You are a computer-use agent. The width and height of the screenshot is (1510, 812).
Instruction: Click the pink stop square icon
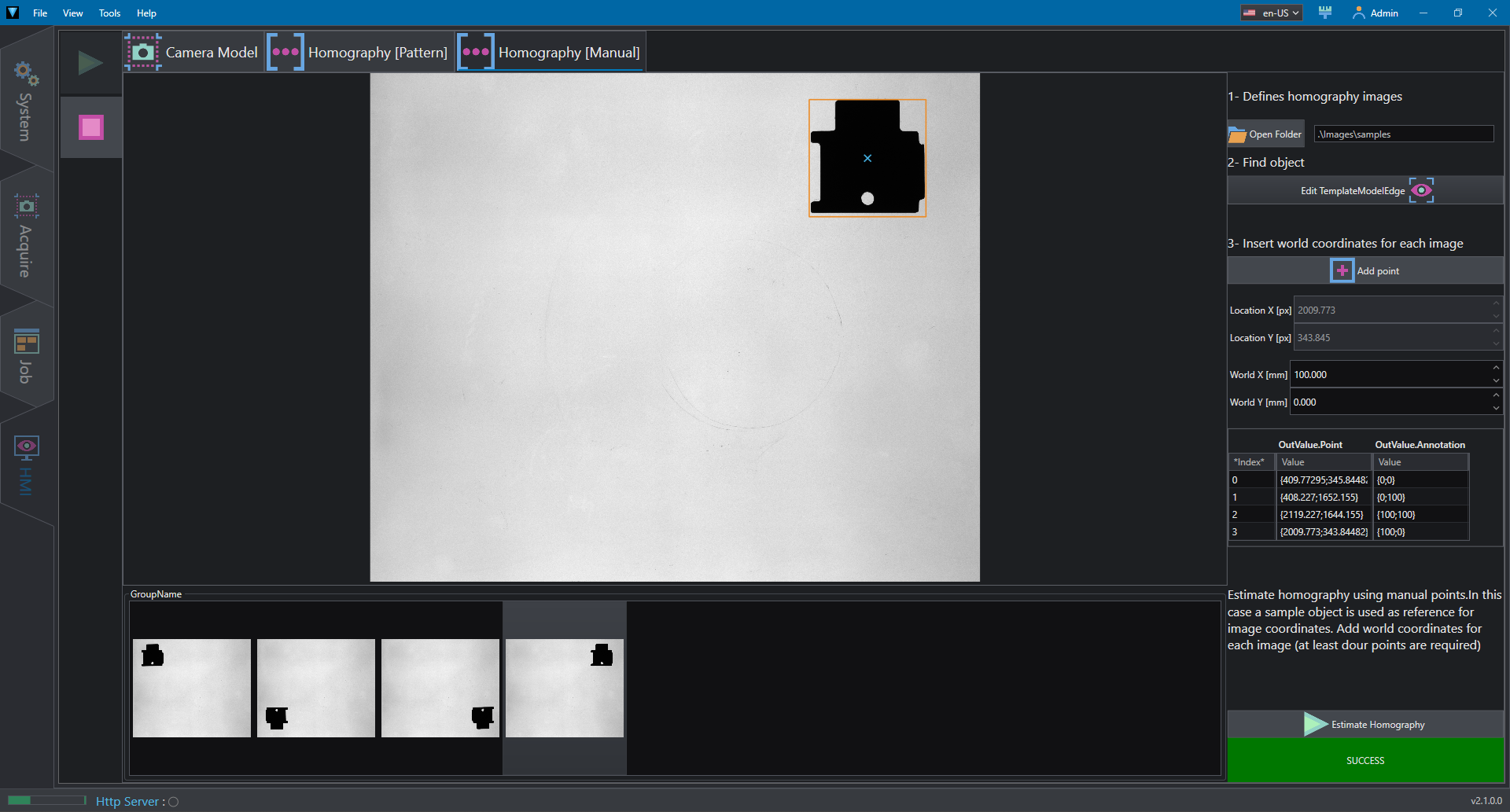tap(91, 127)
